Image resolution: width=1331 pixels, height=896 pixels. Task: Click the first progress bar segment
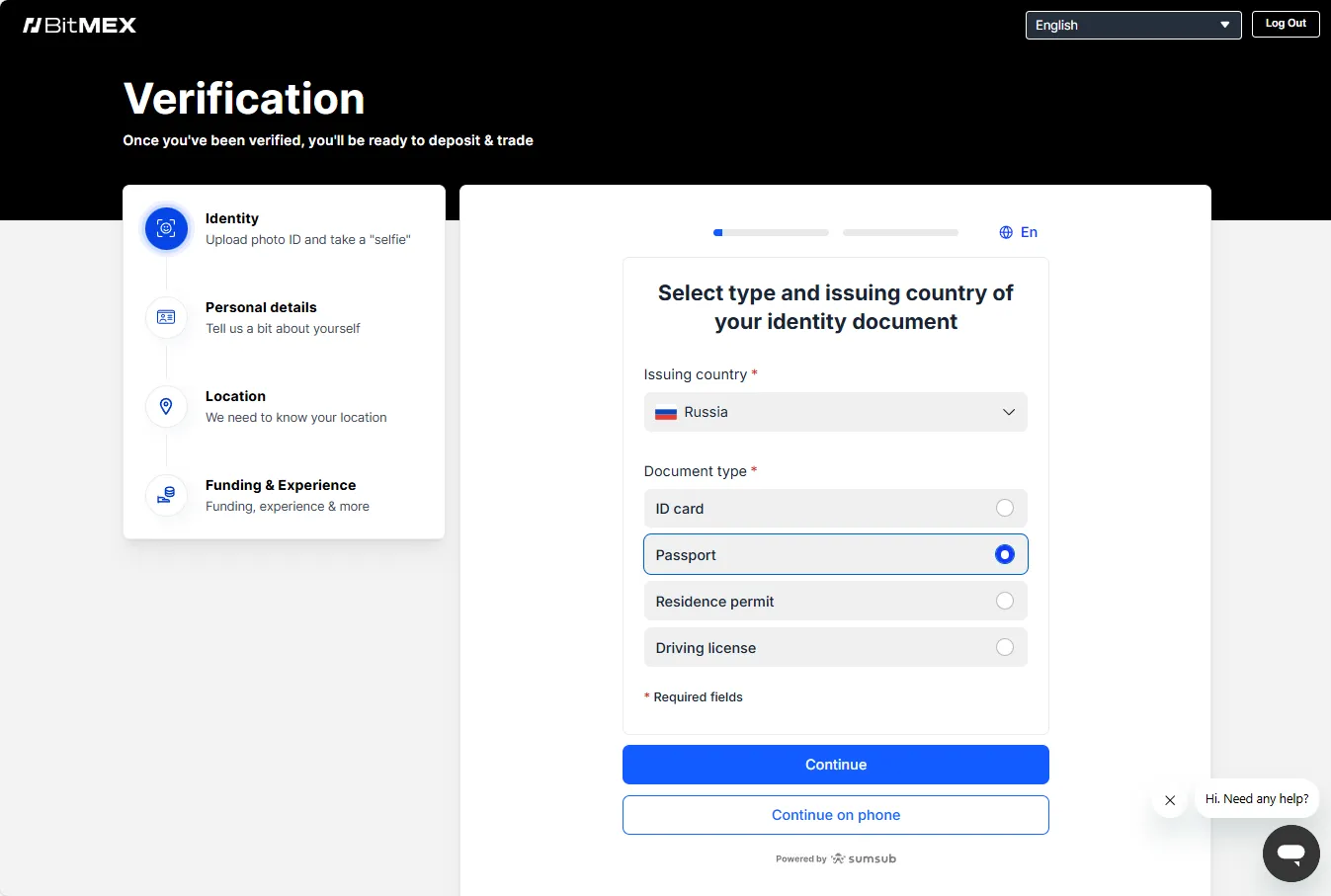771,233
